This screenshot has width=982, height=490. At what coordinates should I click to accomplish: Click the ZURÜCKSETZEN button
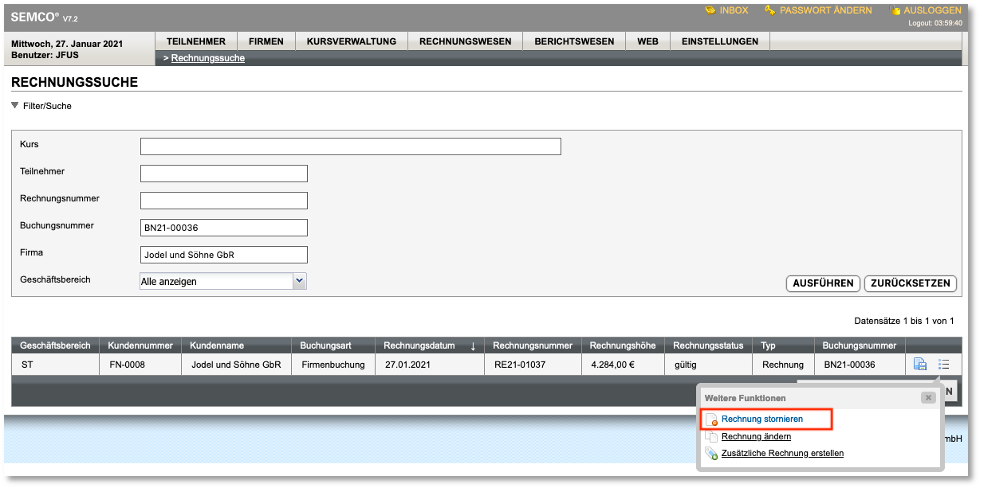911,283
